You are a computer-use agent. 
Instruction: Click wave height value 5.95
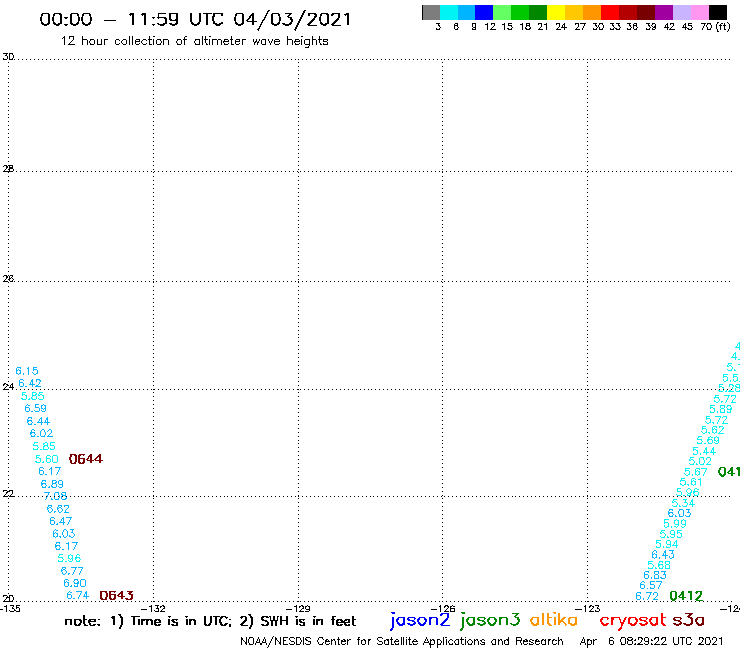tap(671, 534)
